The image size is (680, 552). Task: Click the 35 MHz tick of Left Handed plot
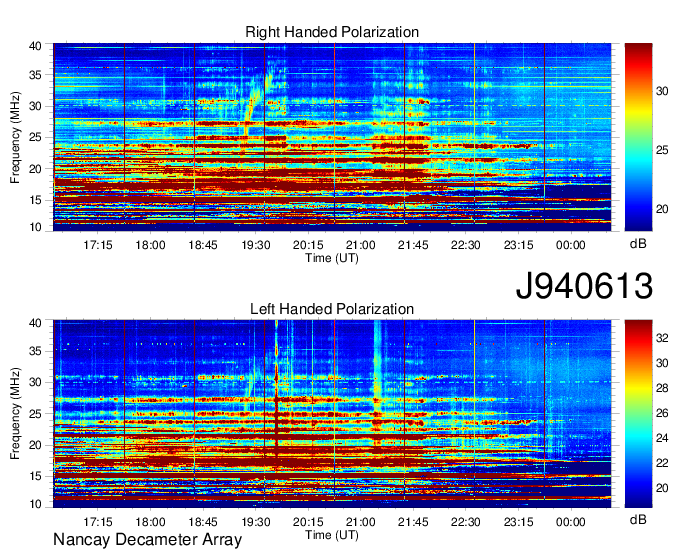35,351
